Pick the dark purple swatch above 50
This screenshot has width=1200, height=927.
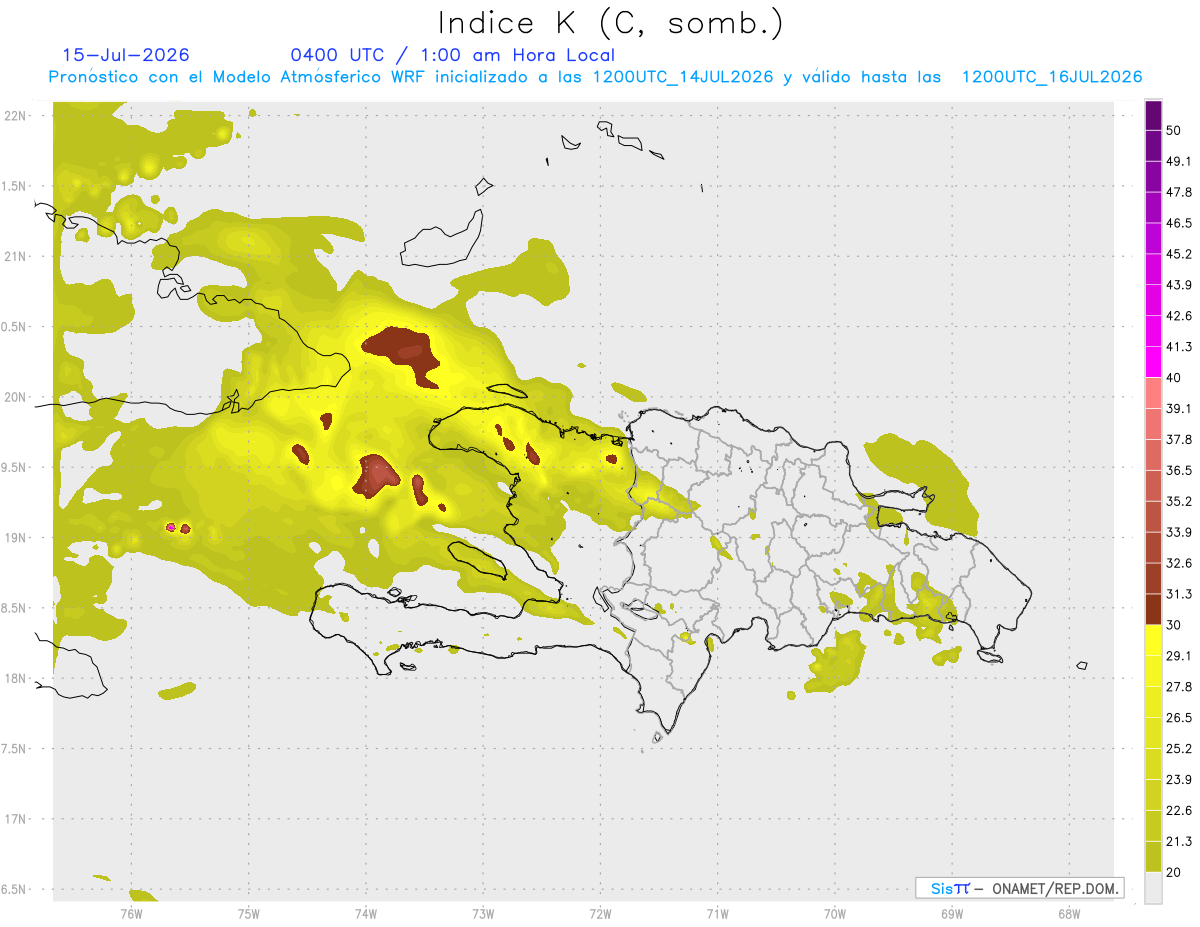click(1153, 115)
